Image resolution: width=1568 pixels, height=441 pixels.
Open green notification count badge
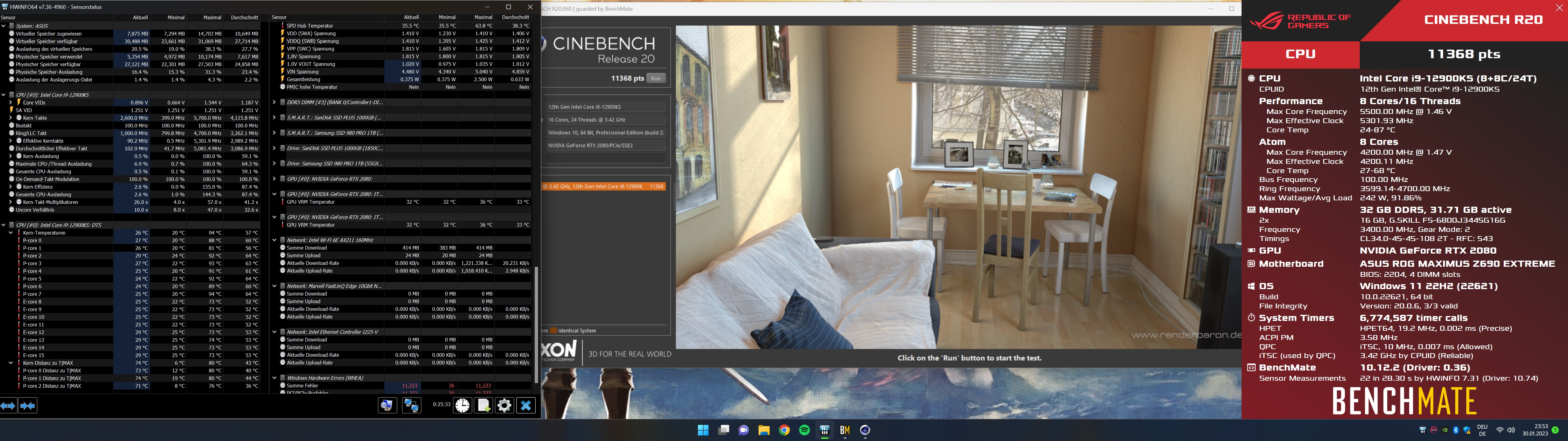(x=1555, y=430)
